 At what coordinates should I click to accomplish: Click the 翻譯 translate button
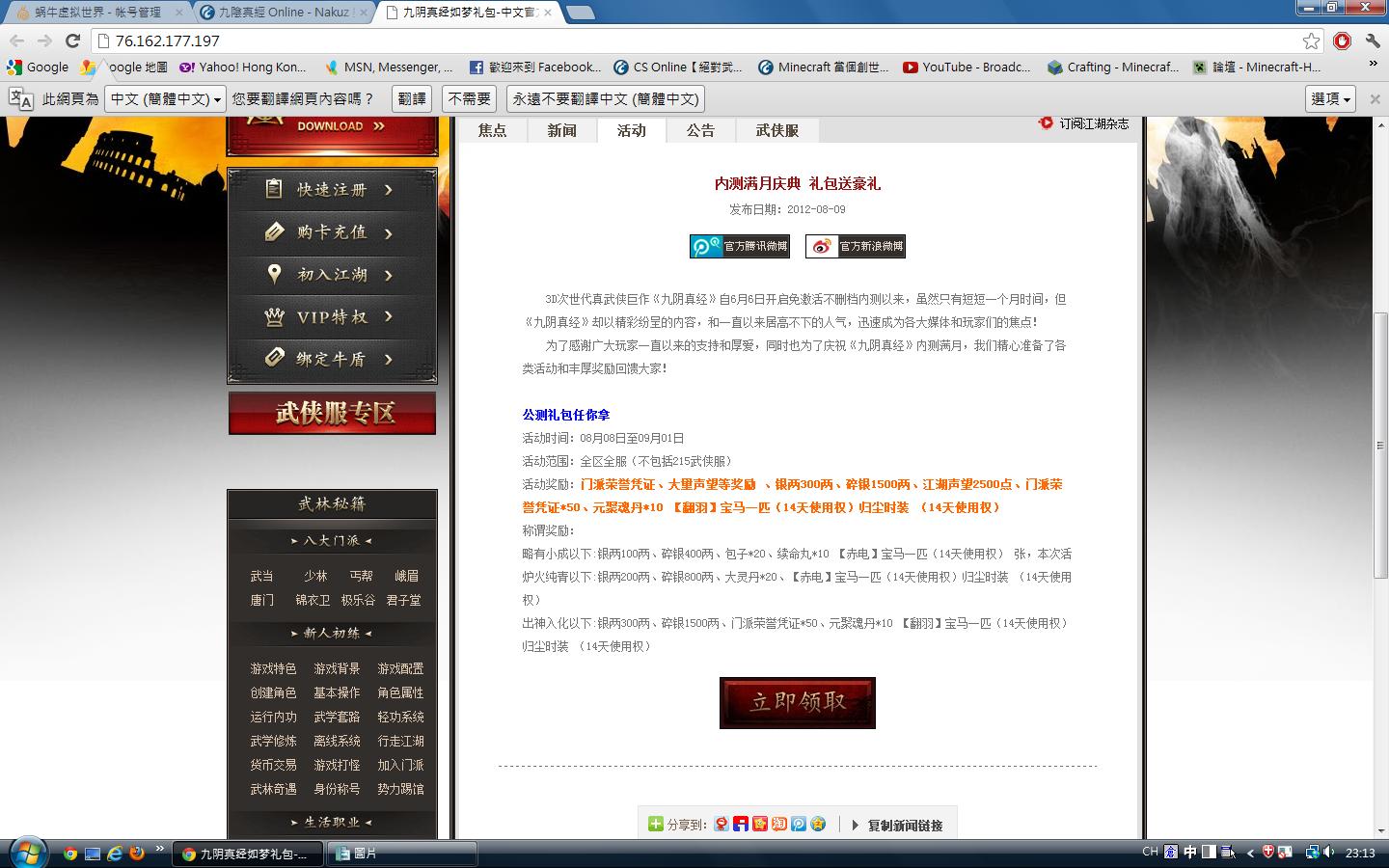[412, 98]
